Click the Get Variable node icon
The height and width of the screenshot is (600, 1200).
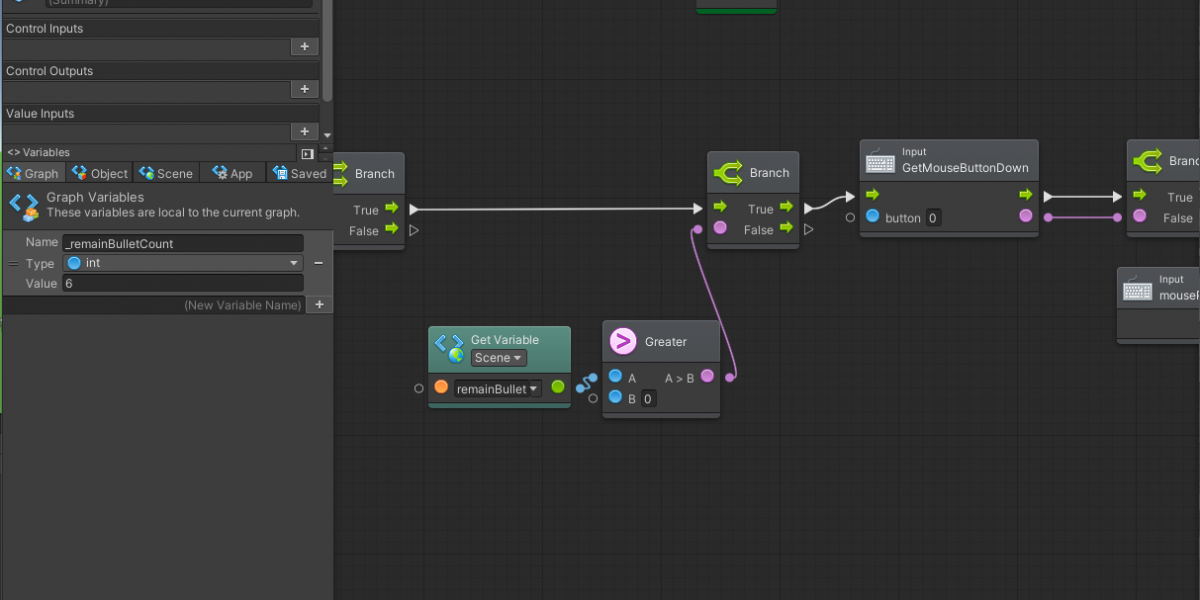pyautogui.click(x=448, y=348)
